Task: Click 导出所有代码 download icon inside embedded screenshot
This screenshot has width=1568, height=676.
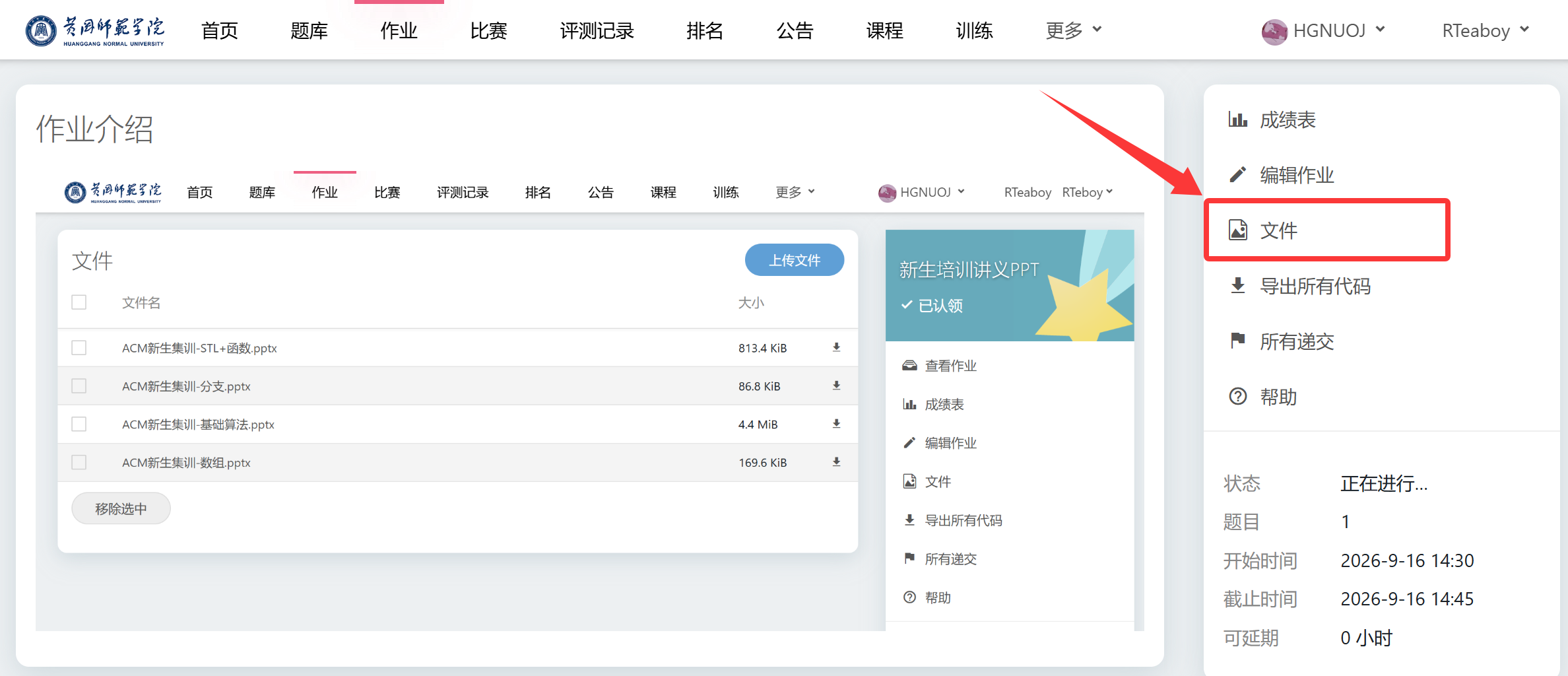Action: tap(909, 520)
